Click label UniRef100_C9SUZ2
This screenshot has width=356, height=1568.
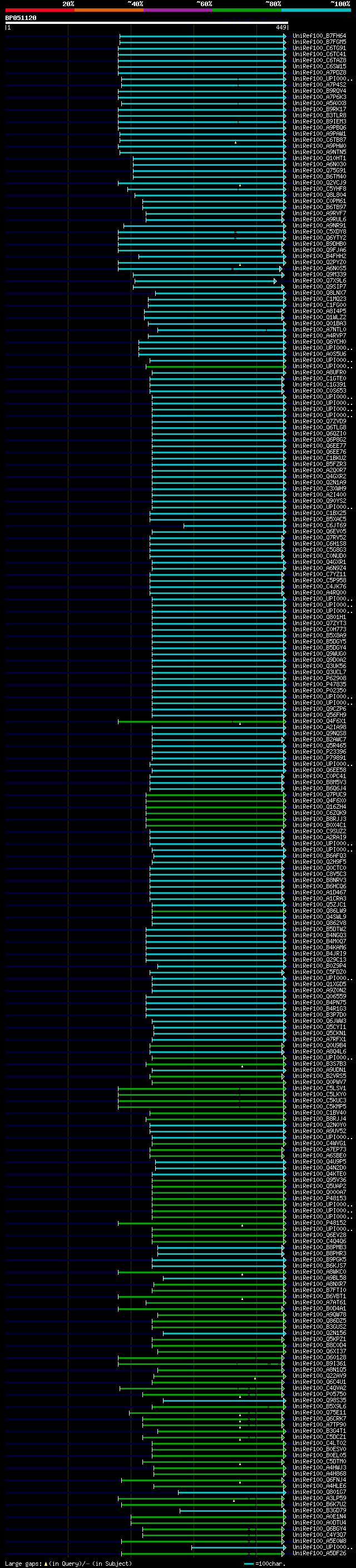click(319, 831)
